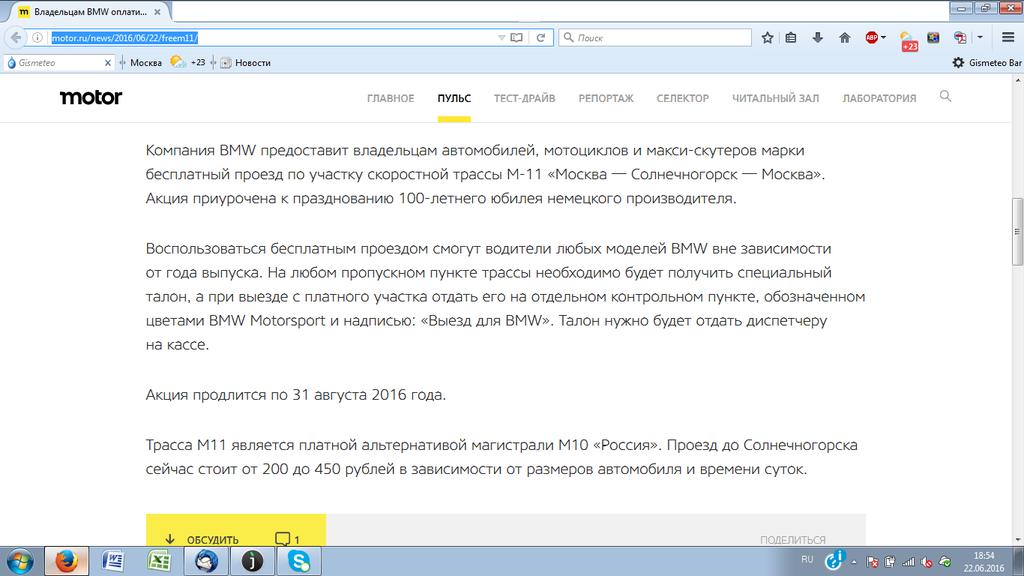Show the bookmarks list icon
The height and width of the screenshot is (576, 1024).
pos(792,38)
